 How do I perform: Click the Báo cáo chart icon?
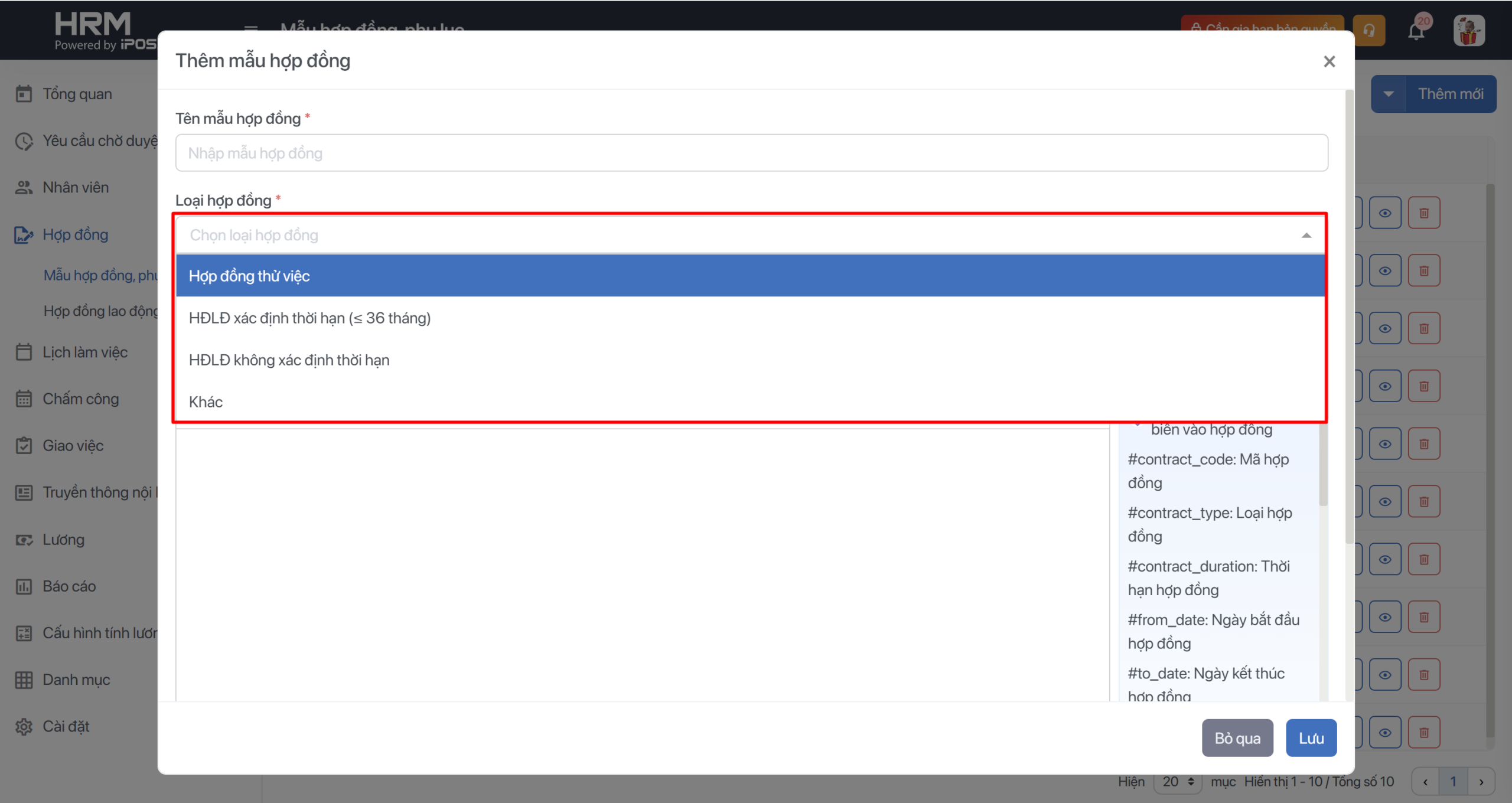click(24, 586)
